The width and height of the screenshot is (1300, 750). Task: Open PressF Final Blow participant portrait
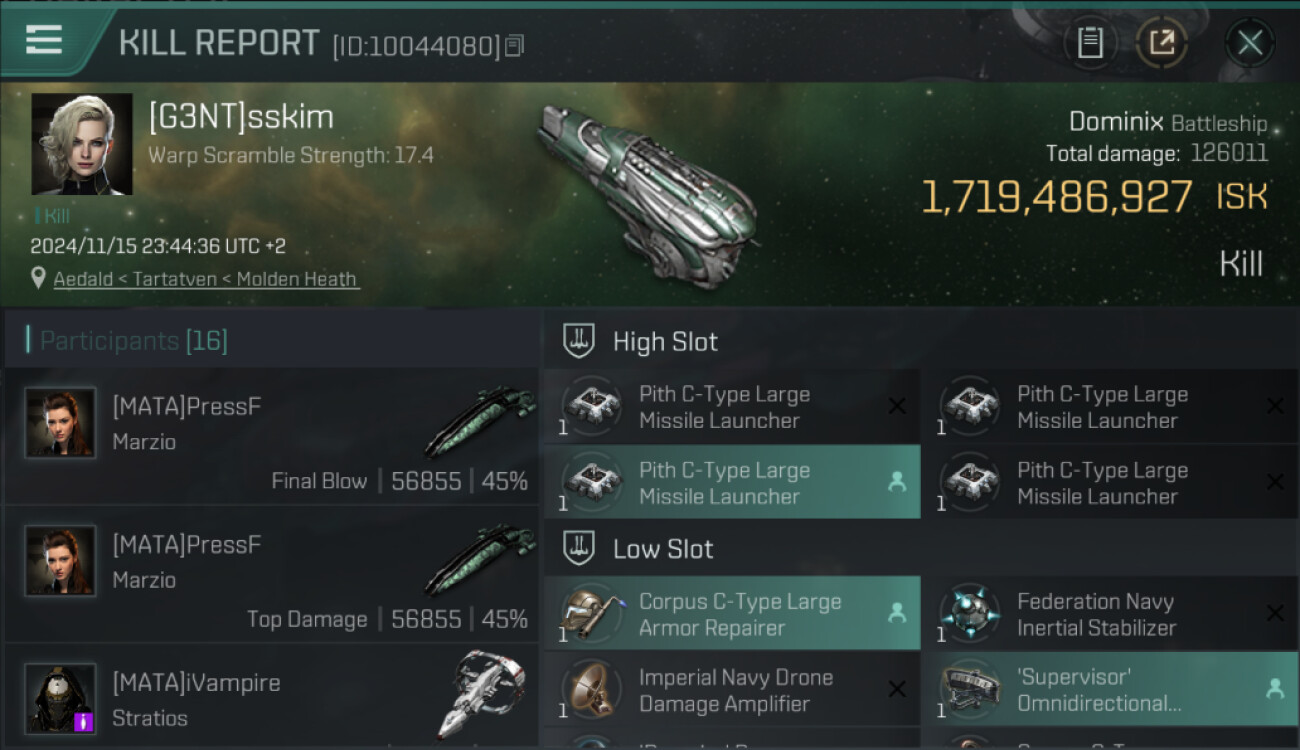(61, 422)
